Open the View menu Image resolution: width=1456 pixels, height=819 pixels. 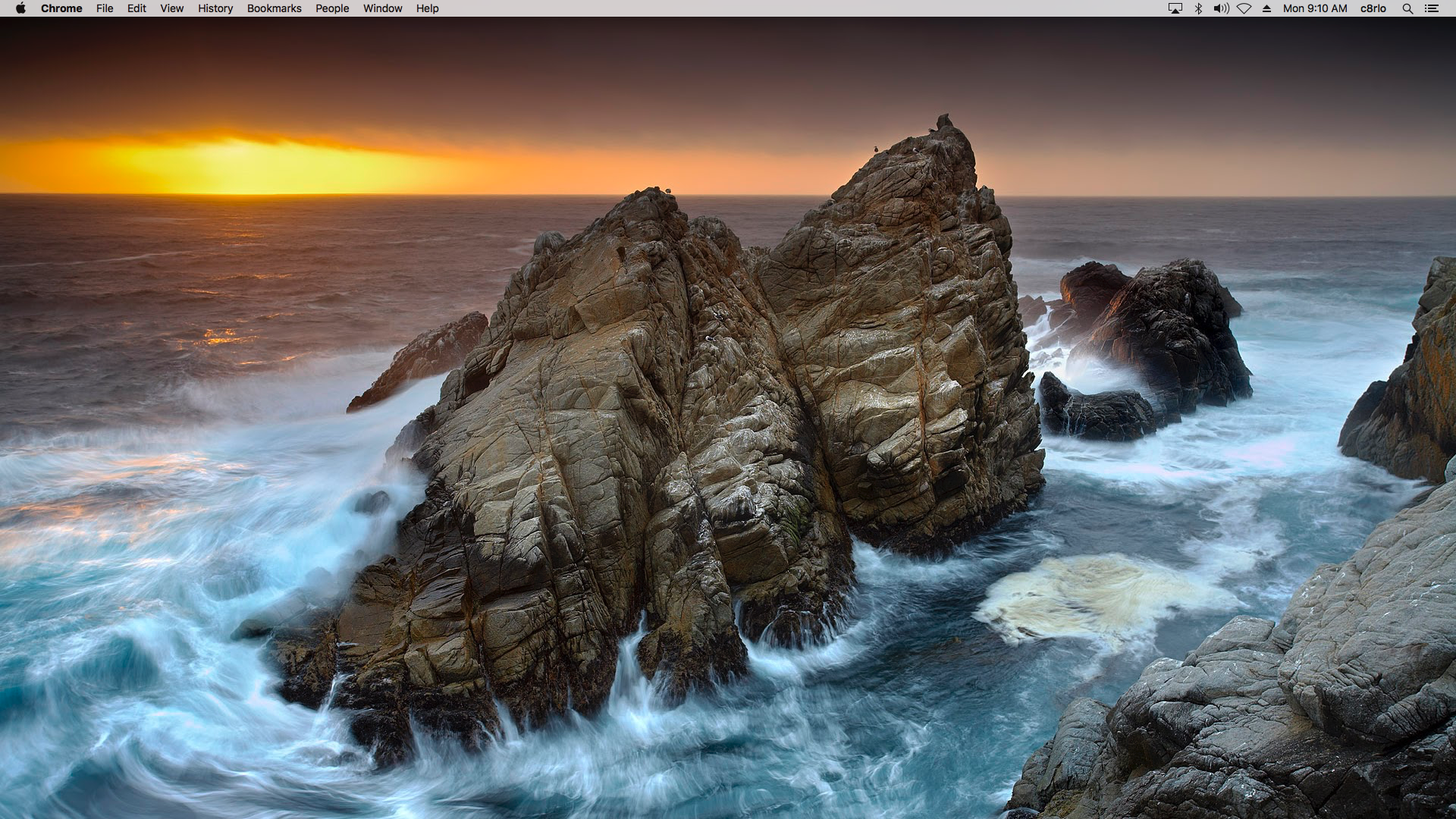(x=171, y=8)
